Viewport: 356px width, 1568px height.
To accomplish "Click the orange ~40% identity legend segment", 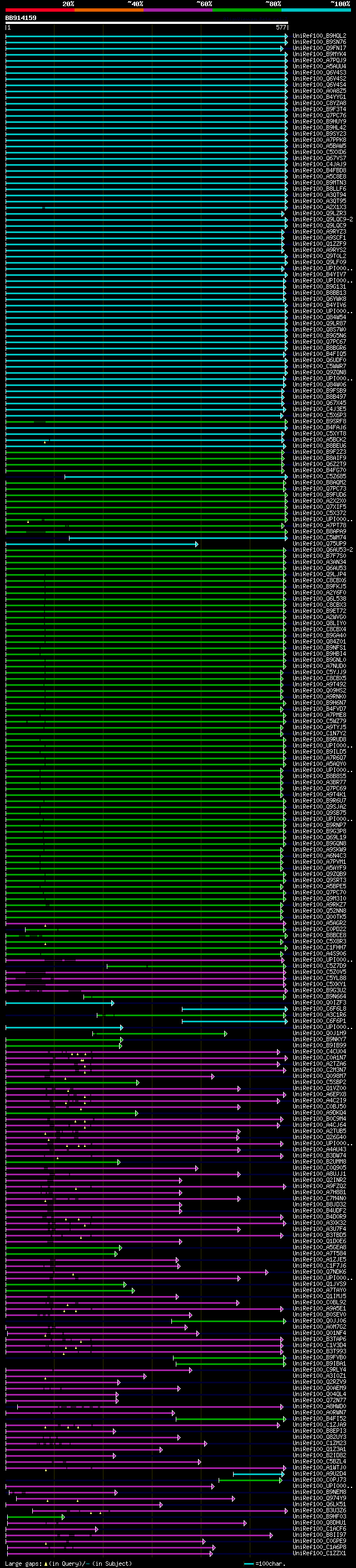I will click(x=109, y=10).
